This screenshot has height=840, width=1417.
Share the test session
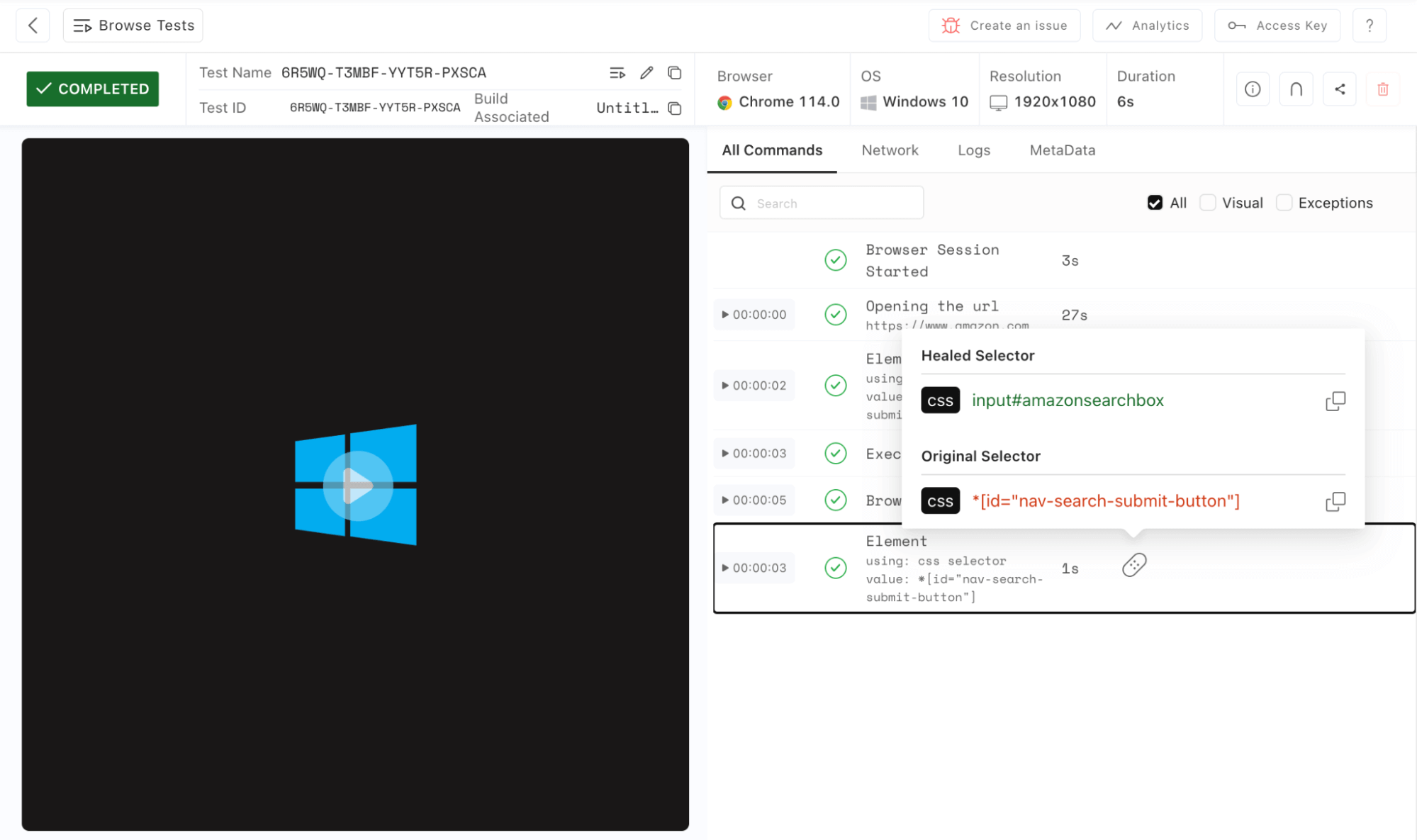[x=1340, y=89]
